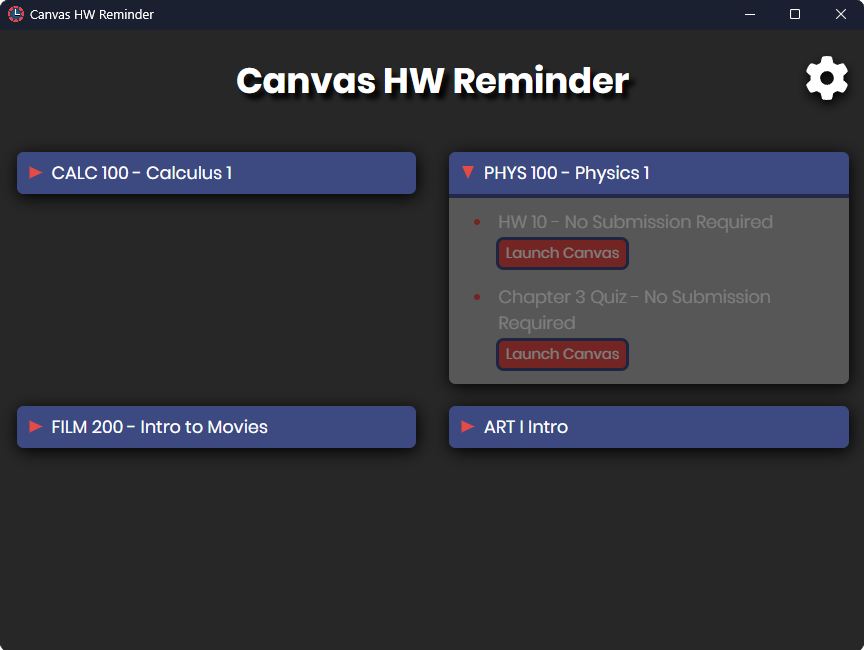Minimize the Canvas HW Reminder window
Image resolution: width=864 pixels, height=650 pixels.
tap(749, 14)
